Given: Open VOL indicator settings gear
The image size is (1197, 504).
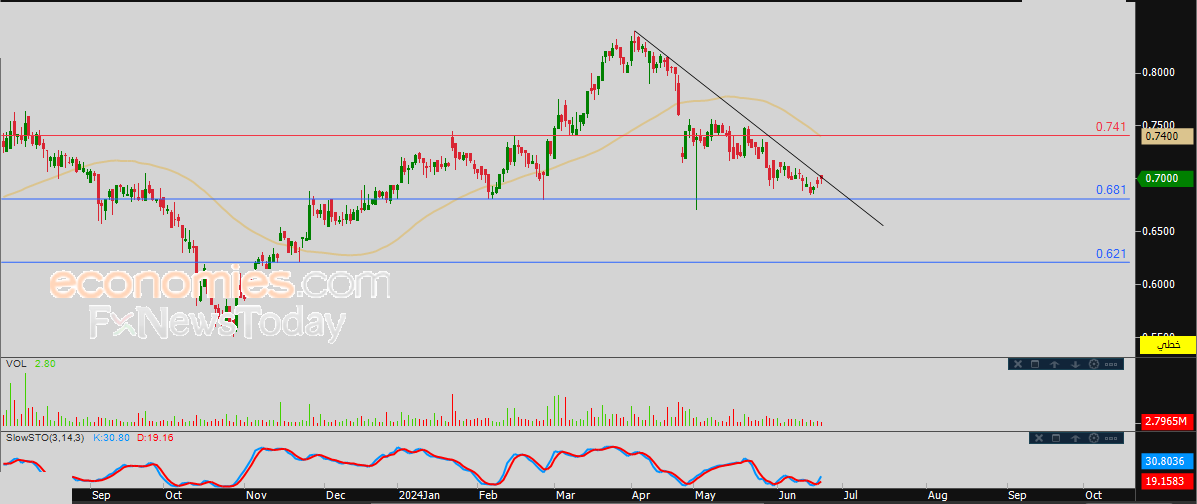Looking at the screenshot, I should pyautogui.click(x=1093, y=364).
